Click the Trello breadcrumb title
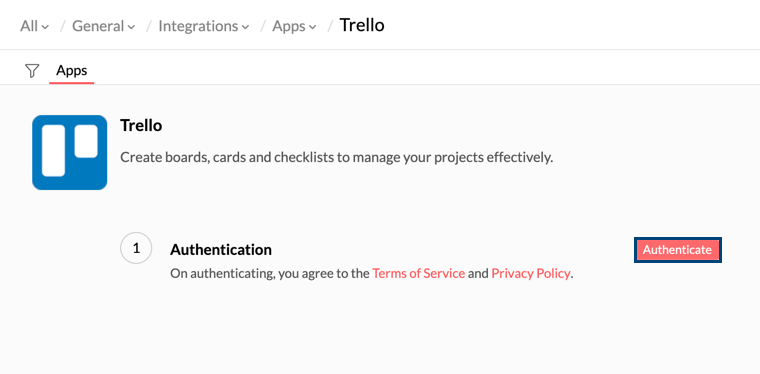Screen dimensions: 760x374 [x=362, y=25]
